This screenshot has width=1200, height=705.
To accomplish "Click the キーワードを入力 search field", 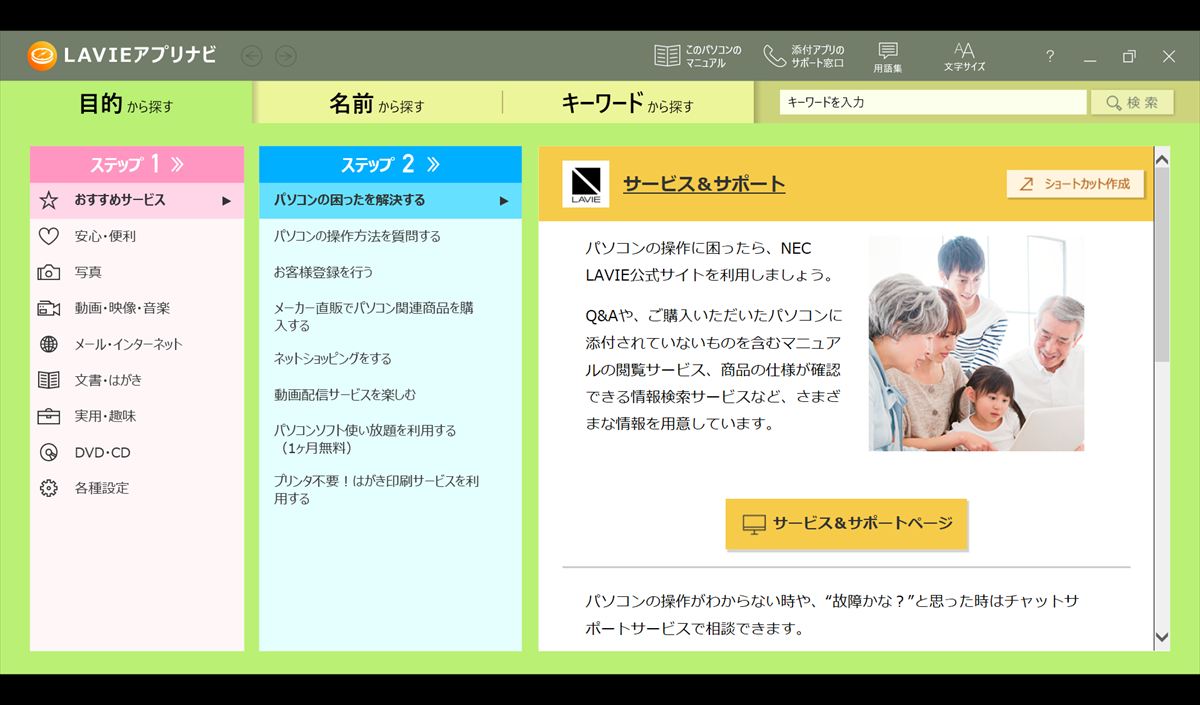I will [x=933, y=102].
